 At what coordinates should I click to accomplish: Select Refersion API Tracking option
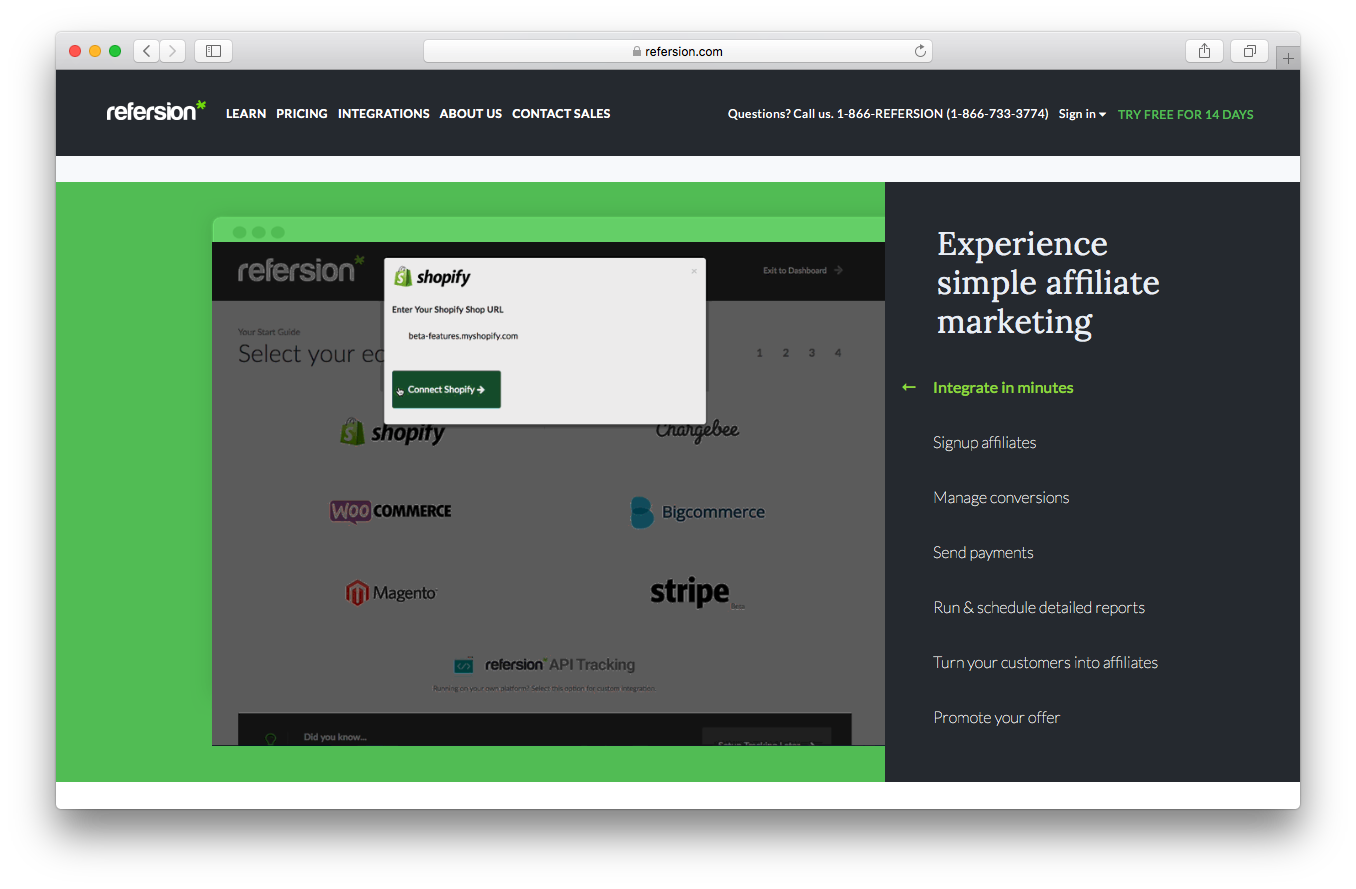click(x=545, y=665)
